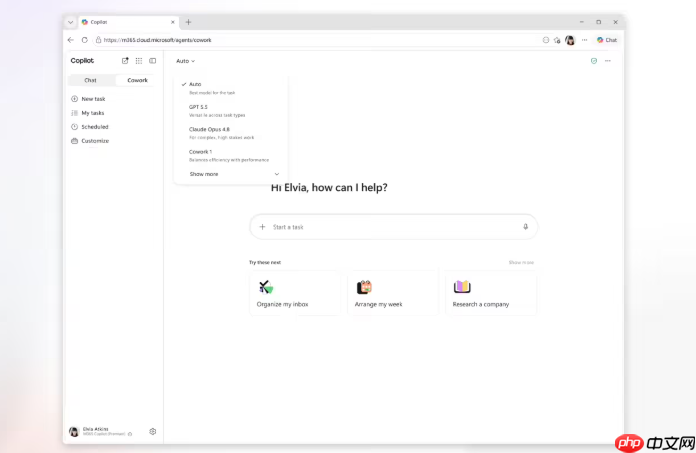Click the favorites star icon in address bar
Screen dimensions: 696x453
click(557, 40)
